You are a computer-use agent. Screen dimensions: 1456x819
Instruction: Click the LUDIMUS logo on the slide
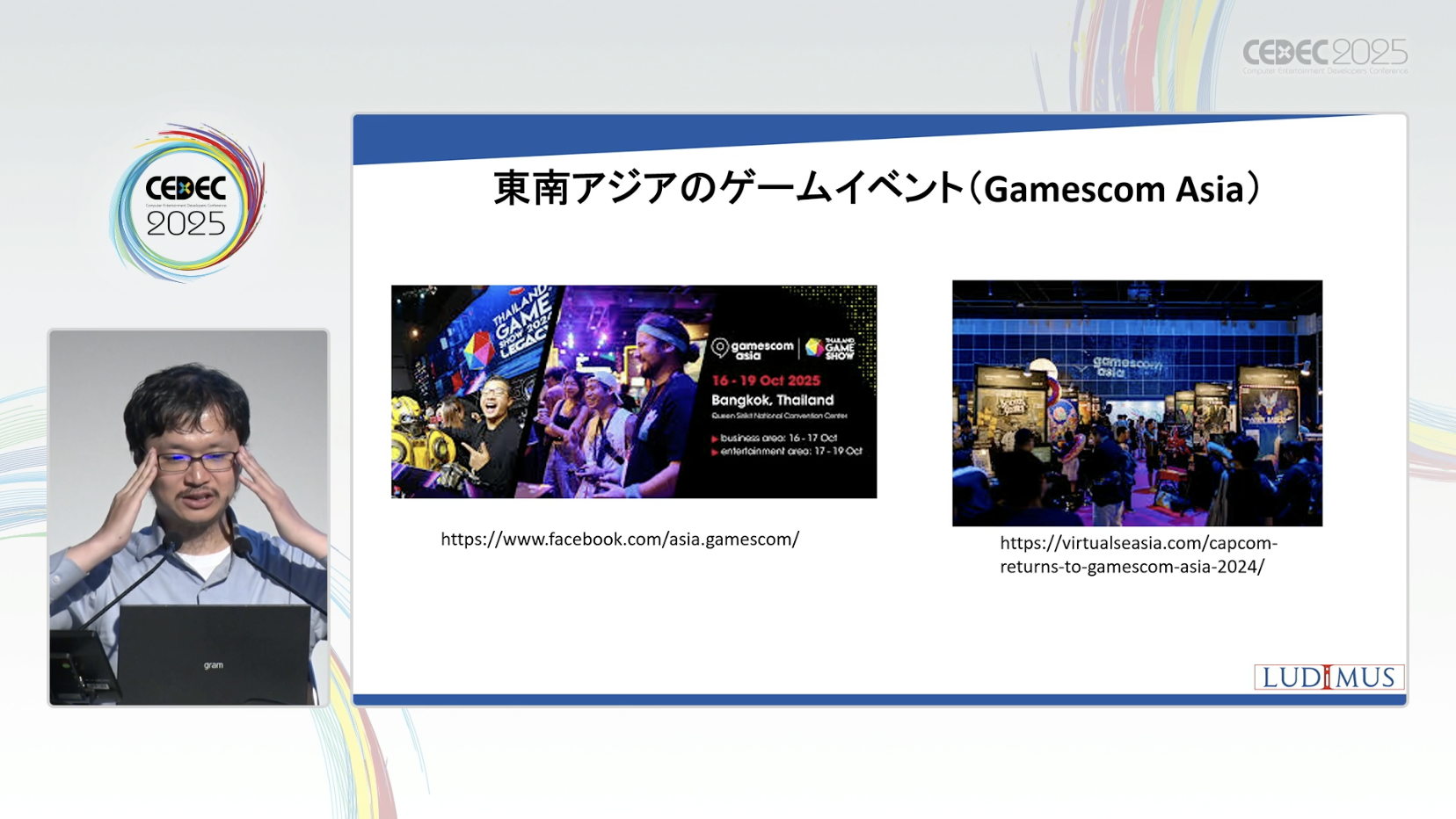(1328, 678)
